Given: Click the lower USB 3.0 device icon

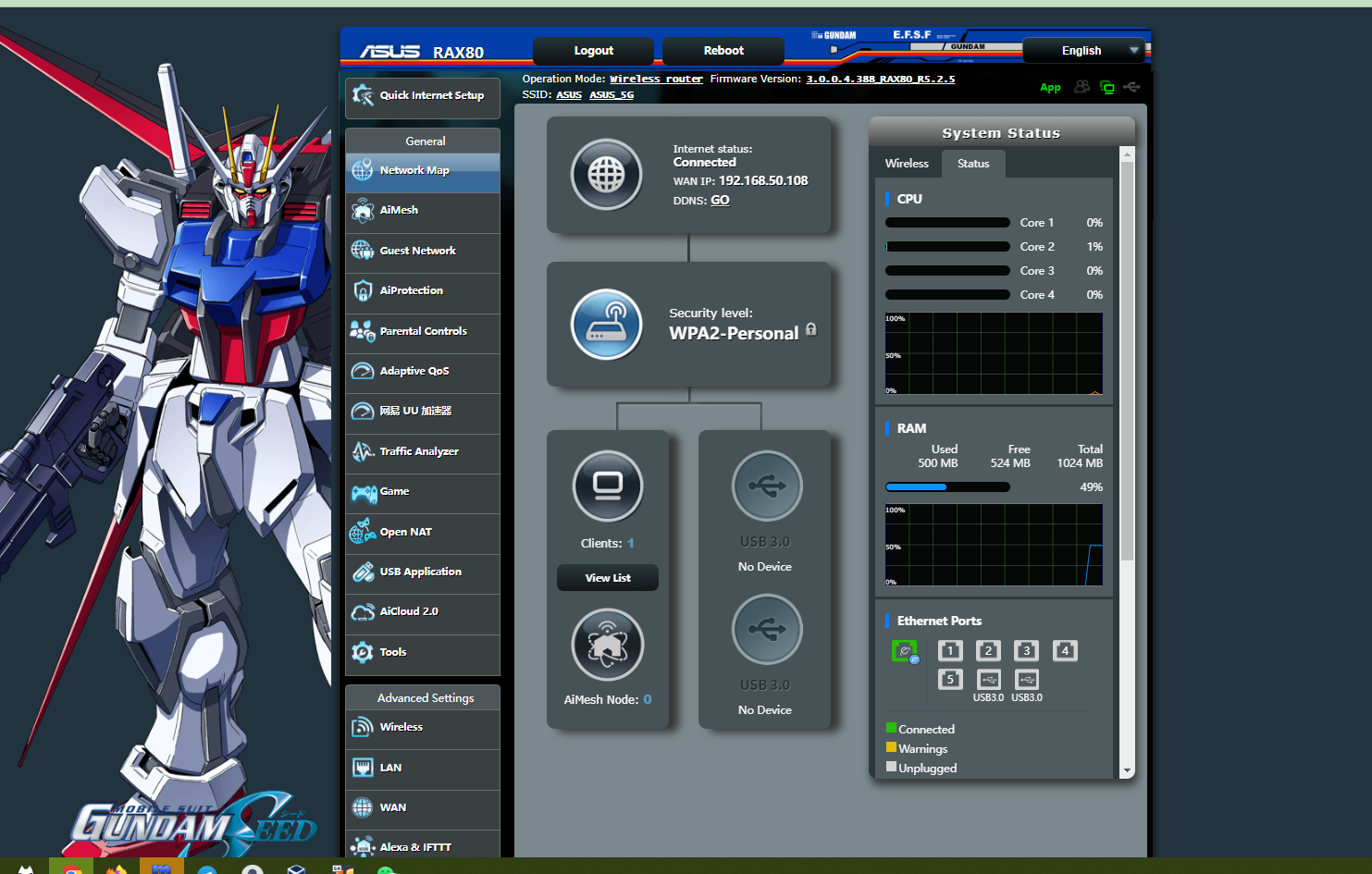Looking at the screenshot, I should coord(766,629).
